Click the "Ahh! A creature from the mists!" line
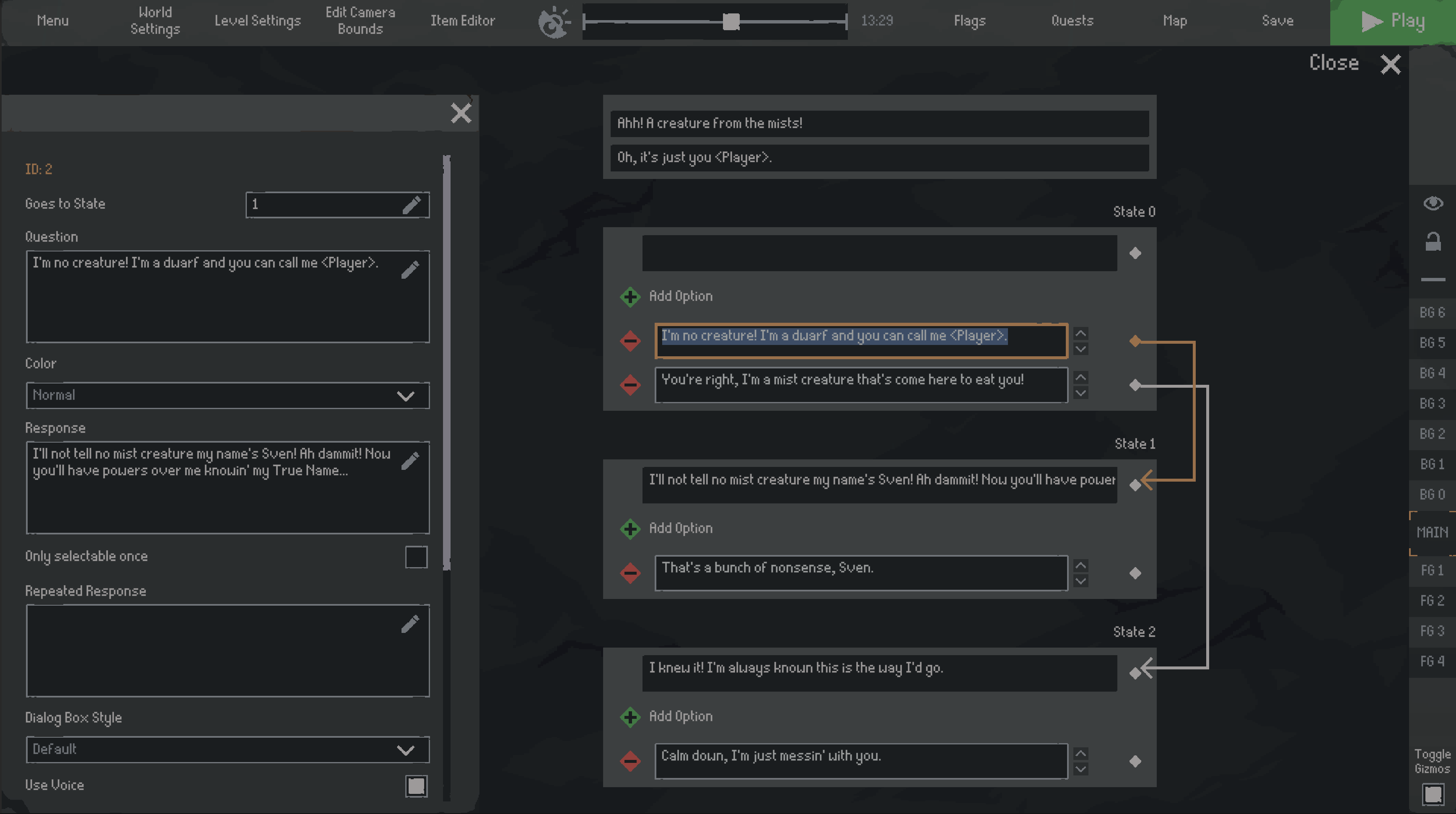 click(879, 123)
